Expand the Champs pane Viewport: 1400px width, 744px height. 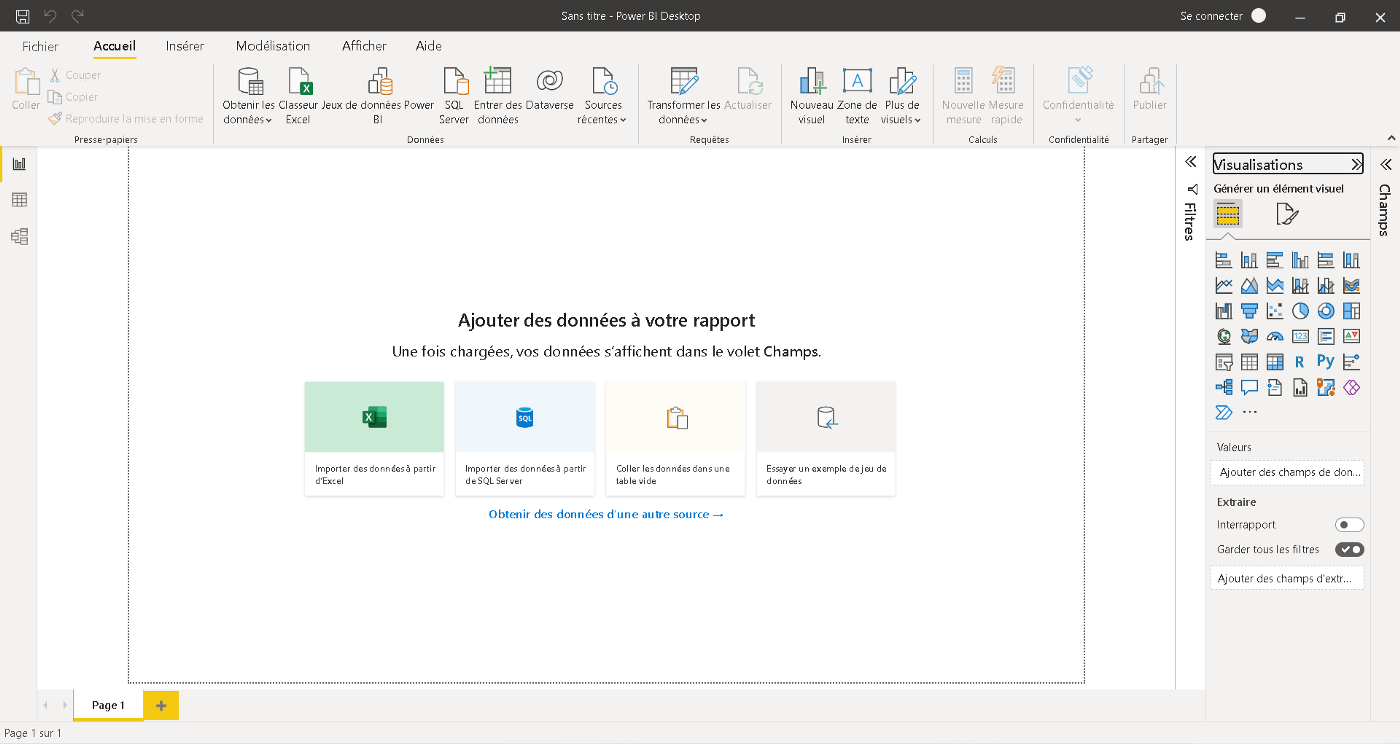pyautogui.click(x=1386, y=164)
